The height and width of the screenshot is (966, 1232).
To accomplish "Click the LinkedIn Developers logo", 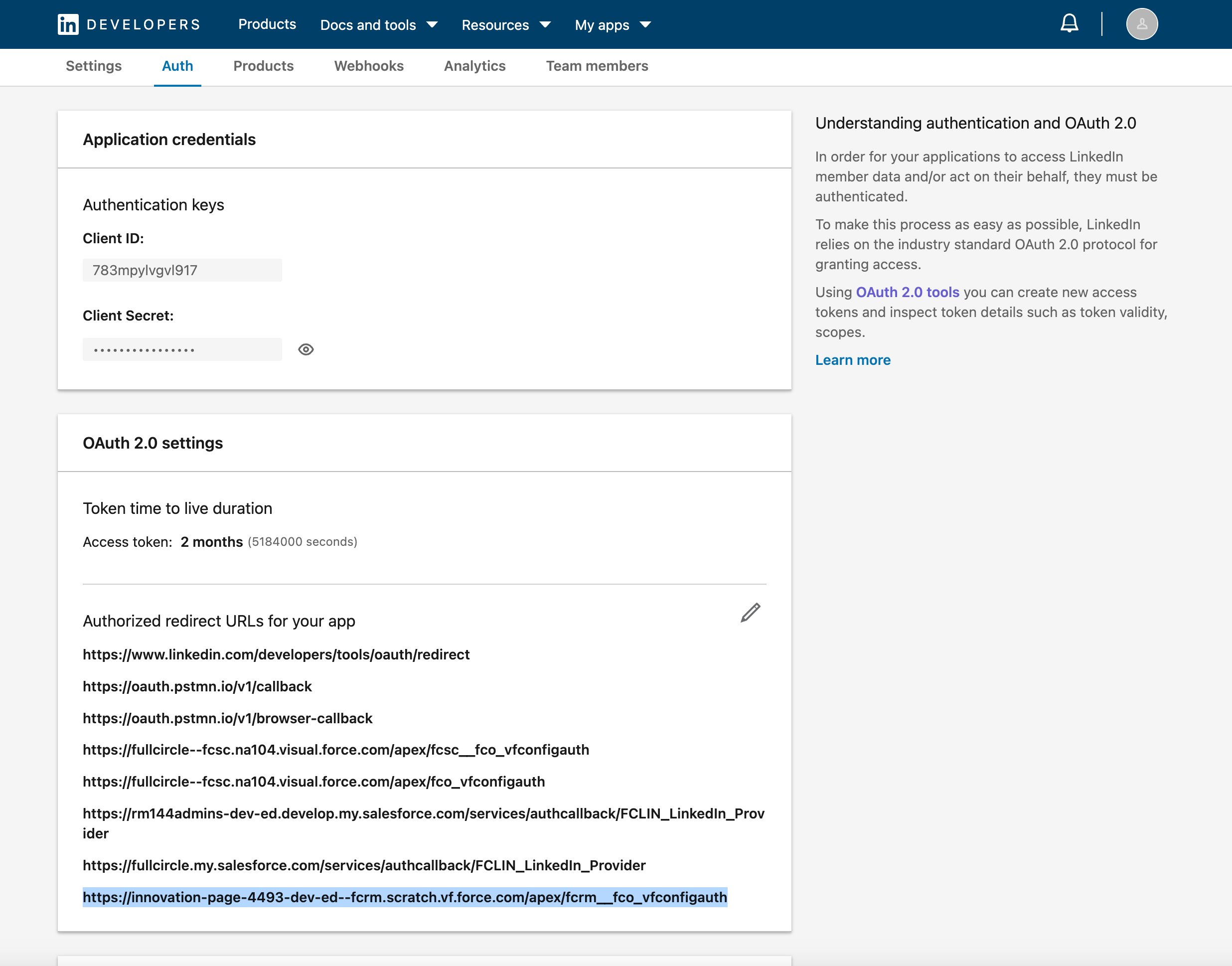I will click(x=129, y=24).
